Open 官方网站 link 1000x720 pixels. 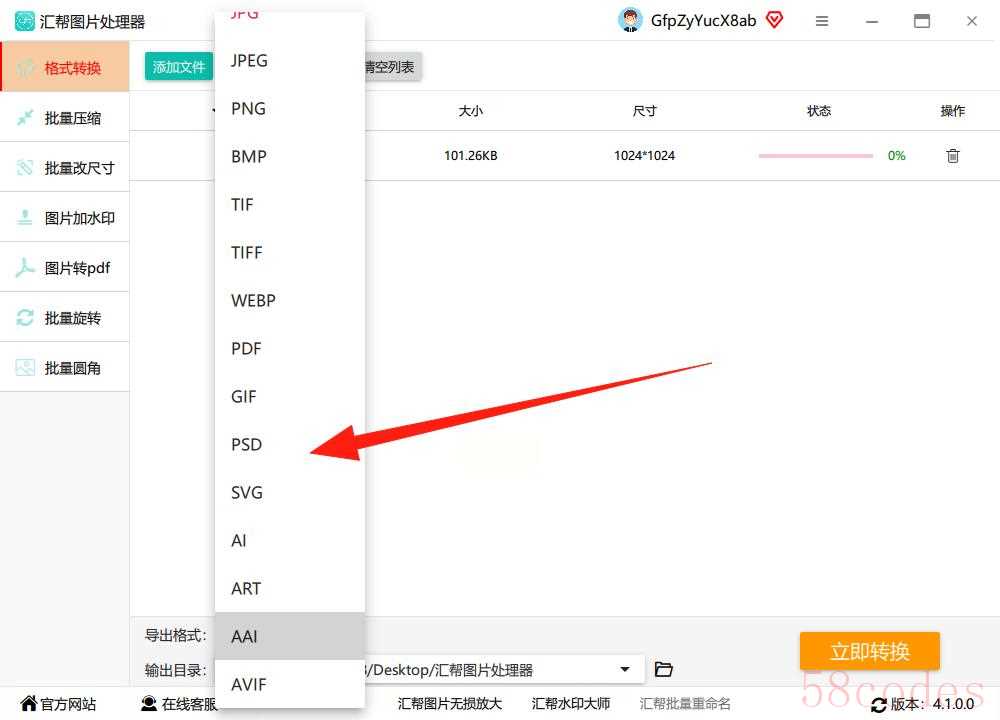[68, 704]
